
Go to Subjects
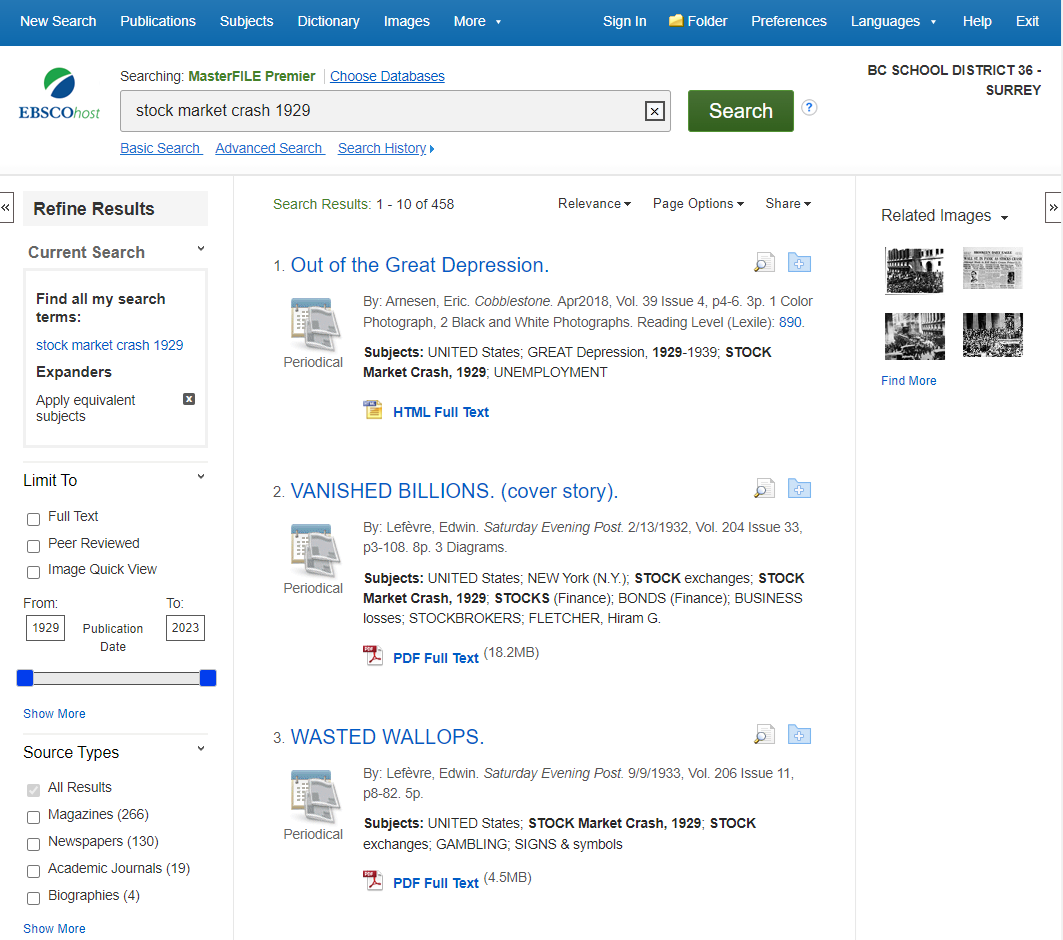pos(246,21)
